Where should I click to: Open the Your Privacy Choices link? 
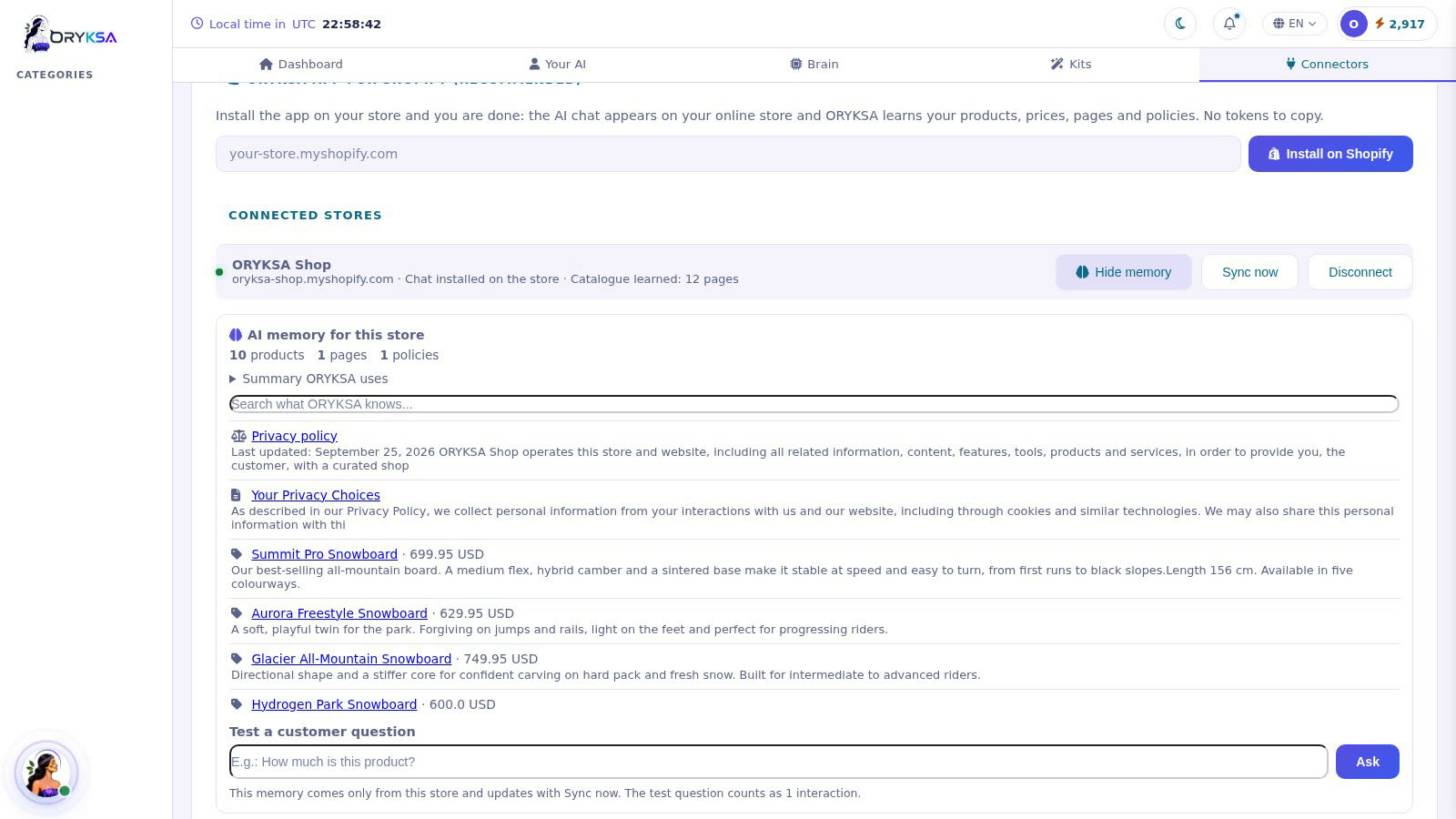coord(316,495)
